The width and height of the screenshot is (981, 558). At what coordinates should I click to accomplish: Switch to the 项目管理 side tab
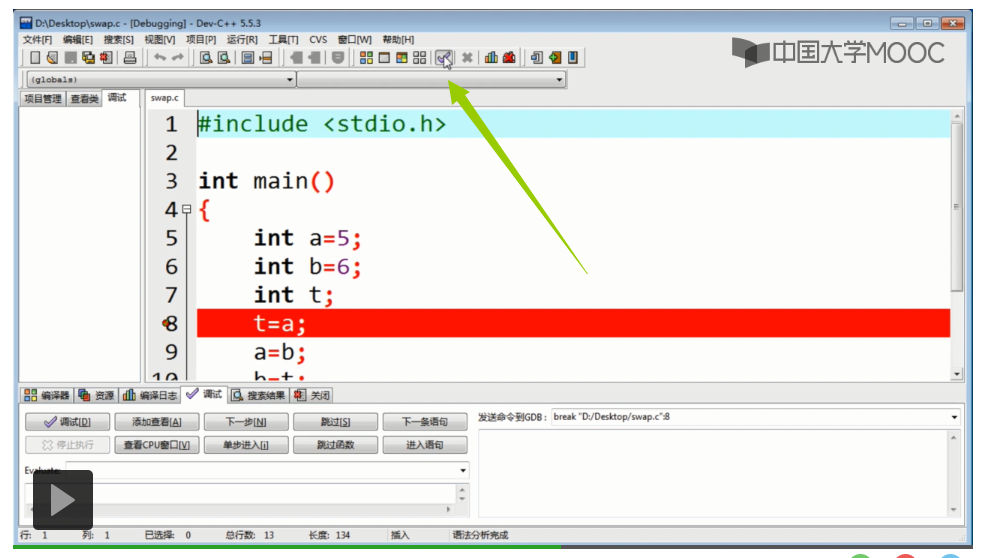click(43, 99)
